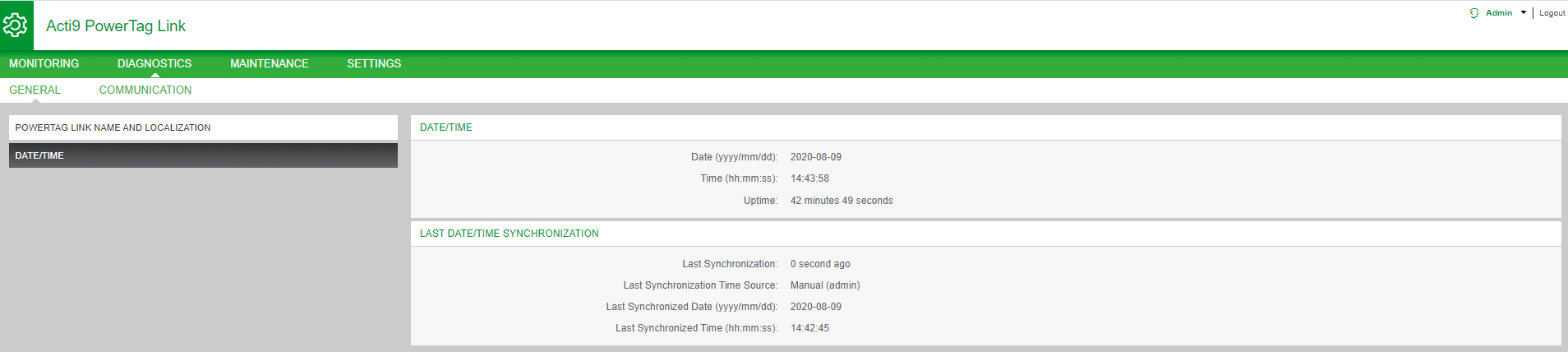The width and height of the screenshot is (1568, 352).
Task: Switch to the GENERAL sub-tab
Action: point(35,90)
